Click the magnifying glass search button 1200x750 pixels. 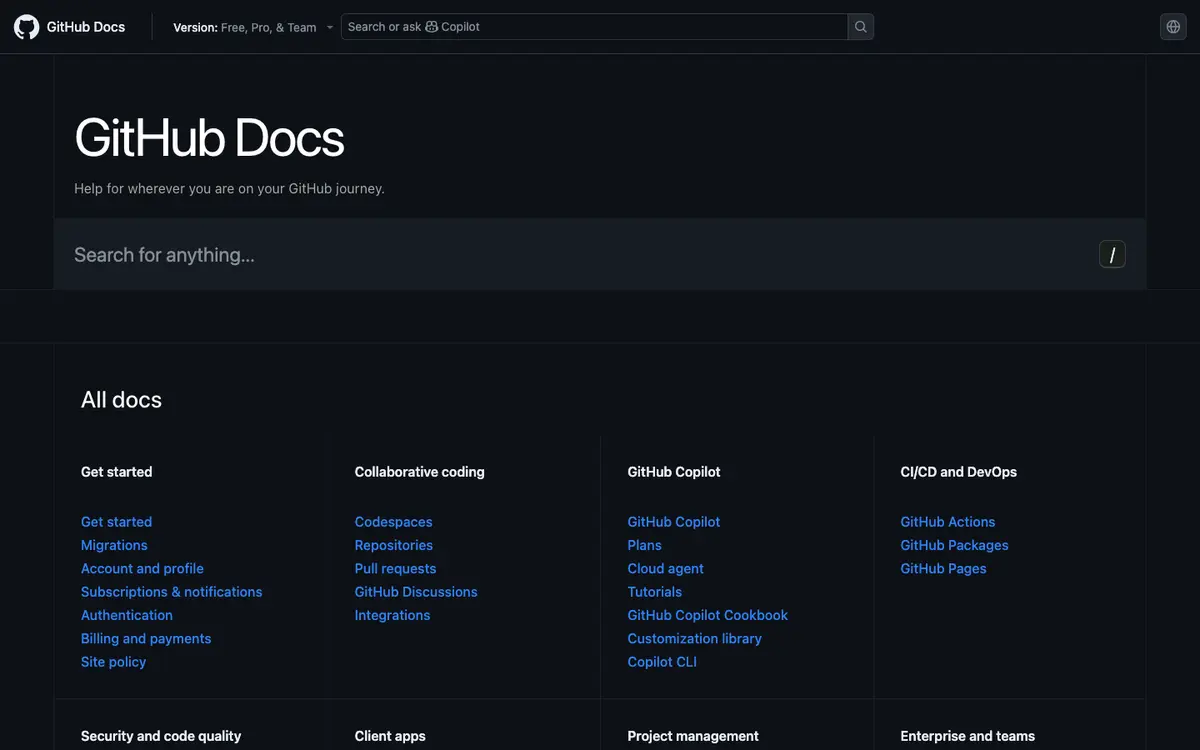[x=861, y=27]
